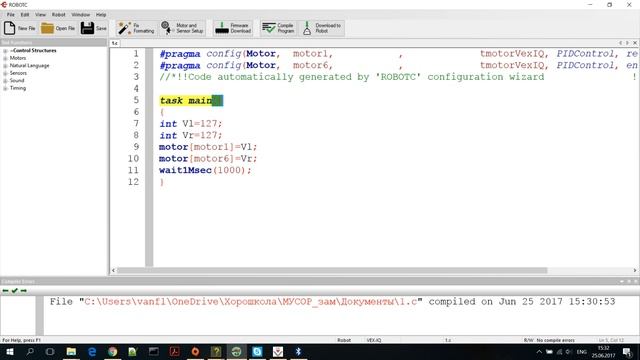Launch Microsoft Edge from taskbar
Image resolution: width=640 pixels, height=360 pixels.
click(x=92, y=351)
